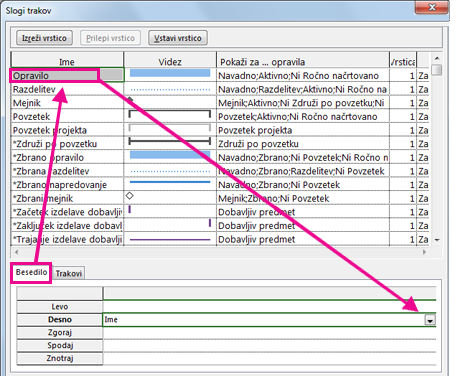
Task: Click the empty Zgoraj value field
Action: click(x=270, y=333)
